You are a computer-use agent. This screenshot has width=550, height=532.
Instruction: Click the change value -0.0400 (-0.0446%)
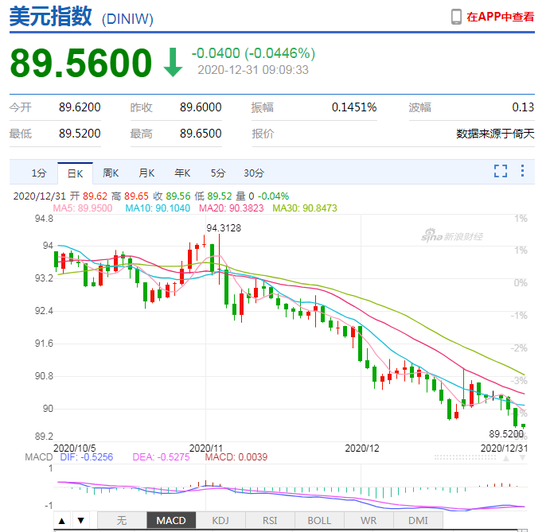pyautogui.click(x=253, y=53)
